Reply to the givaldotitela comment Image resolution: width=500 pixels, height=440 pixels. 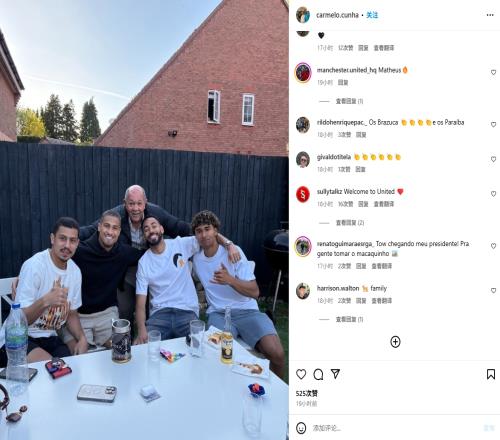pyautogui.click(x=360, y=169)
